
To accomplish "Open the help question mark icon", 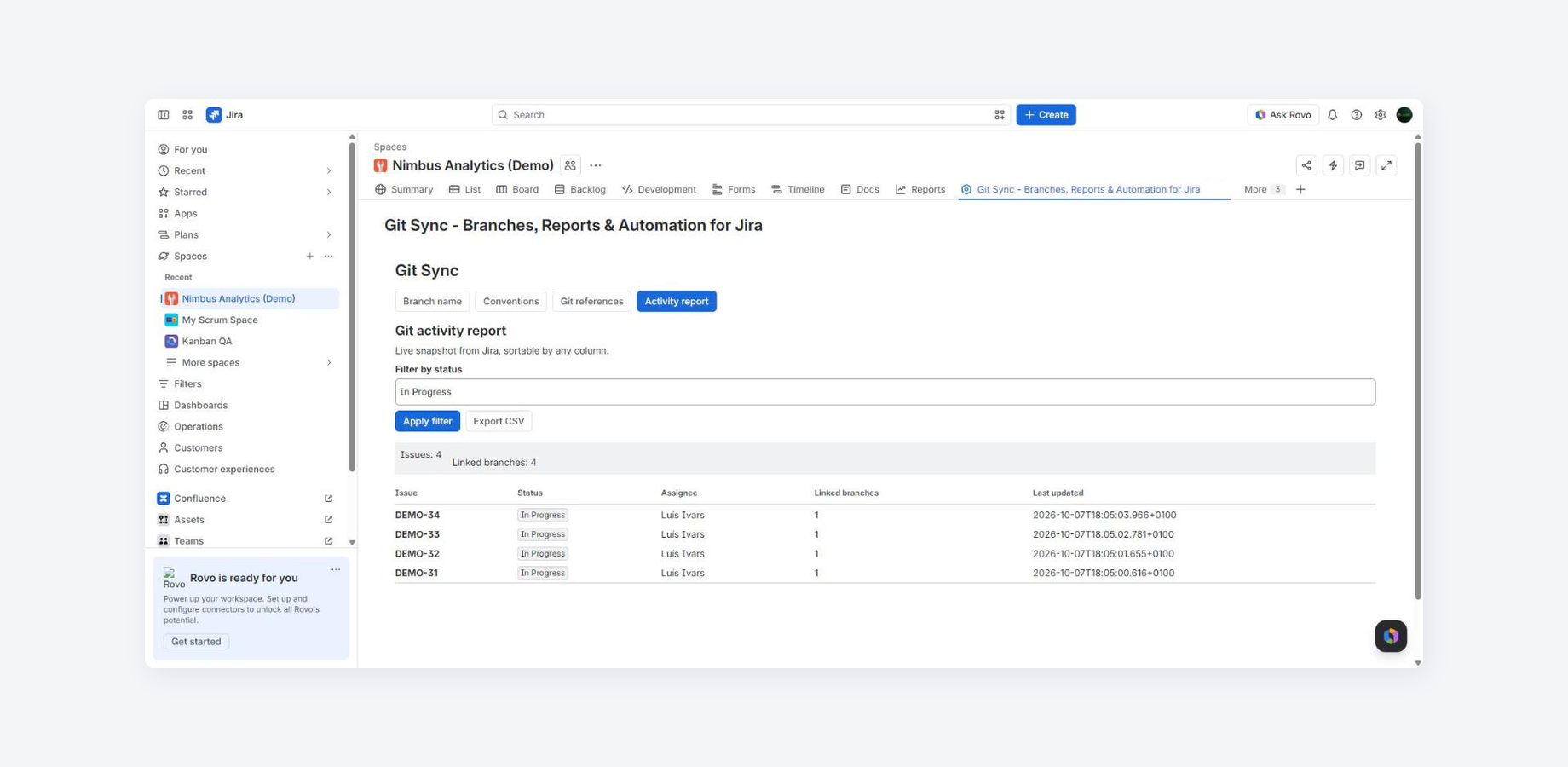I will [x=1356, y=115].
